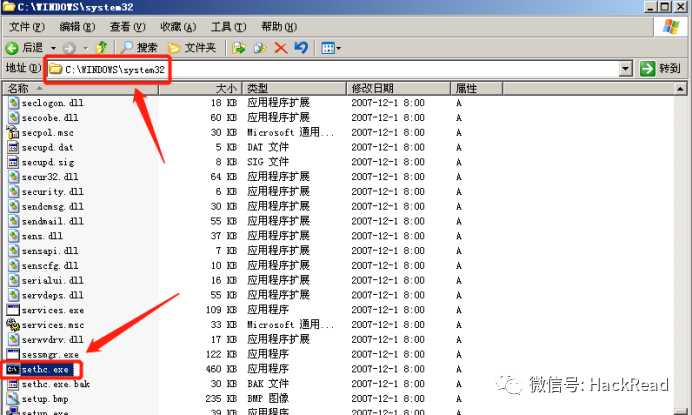This screenshot has width=692, height=415.
Task: Go up one folder level
Action: (x=102, y=47)
